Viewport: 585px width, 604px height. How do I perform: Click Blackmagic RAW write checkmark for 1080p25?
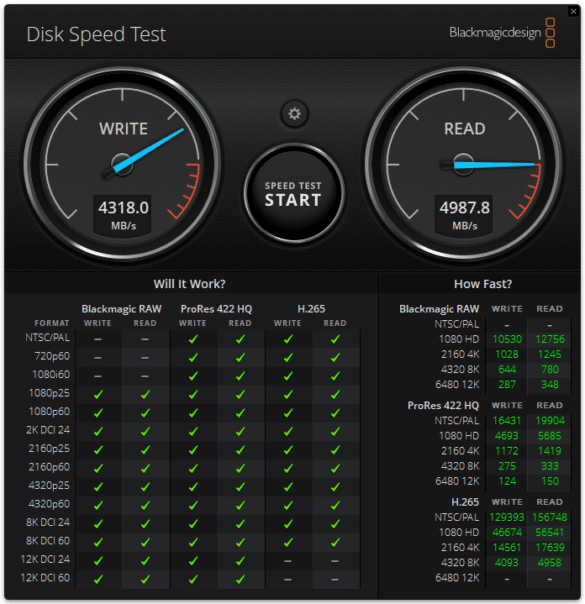click(x=98, y=394)
